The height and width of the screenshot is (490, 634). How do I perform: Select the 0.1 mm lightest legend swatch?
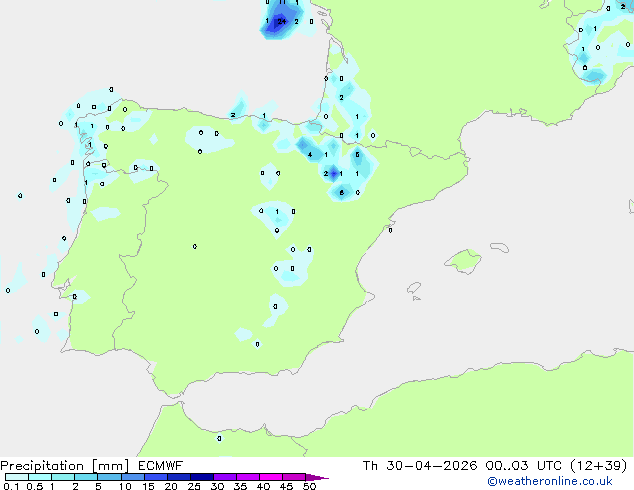point(17,477)
